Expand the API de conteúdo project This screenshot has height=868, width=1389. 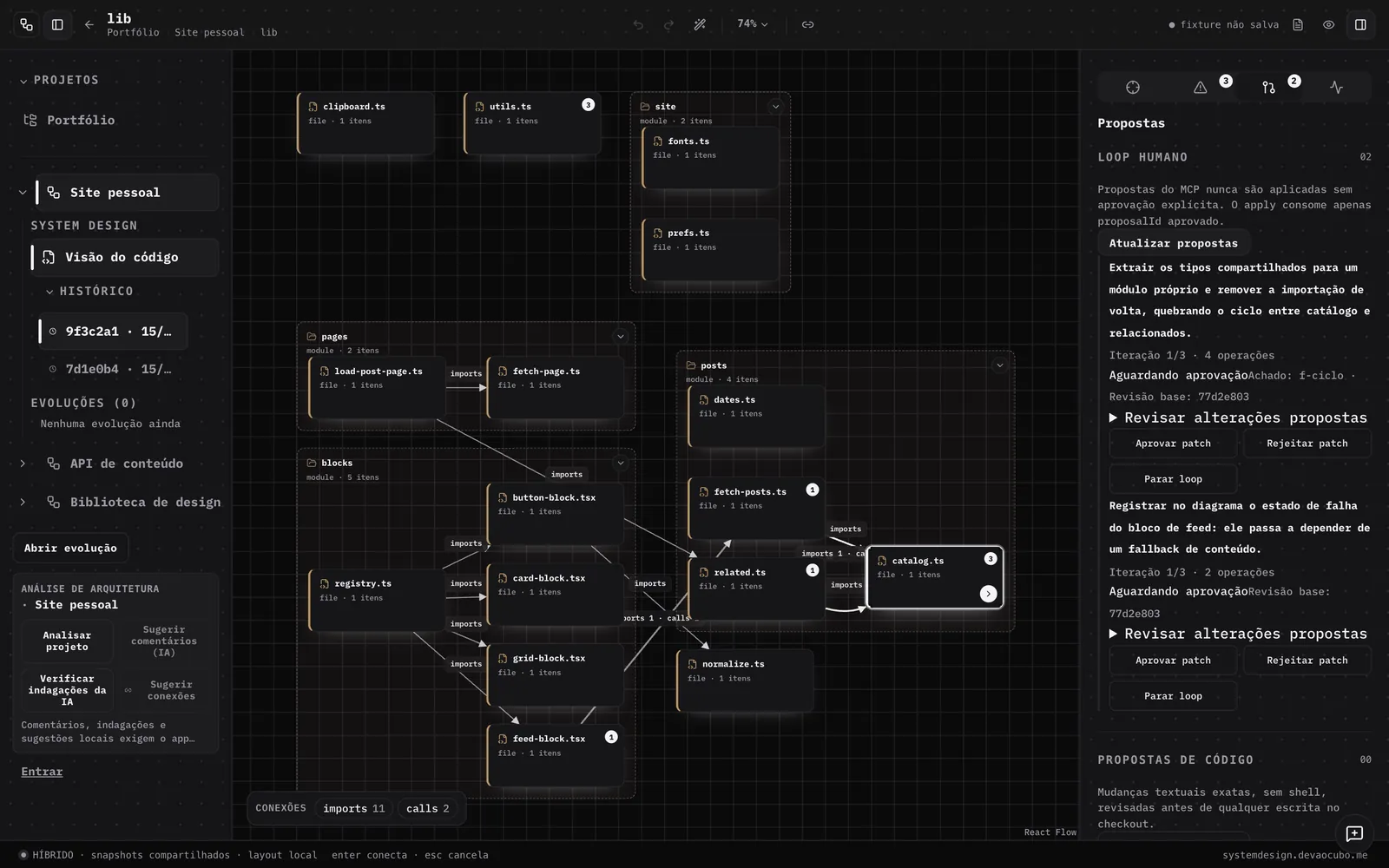click(23, 464)
